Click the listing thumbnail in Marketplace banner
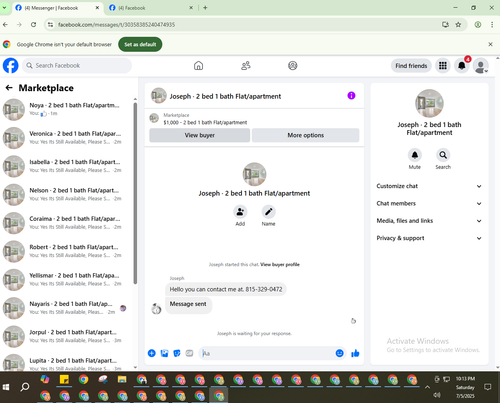This screenshot has height=403, width=500. (154, 118)
